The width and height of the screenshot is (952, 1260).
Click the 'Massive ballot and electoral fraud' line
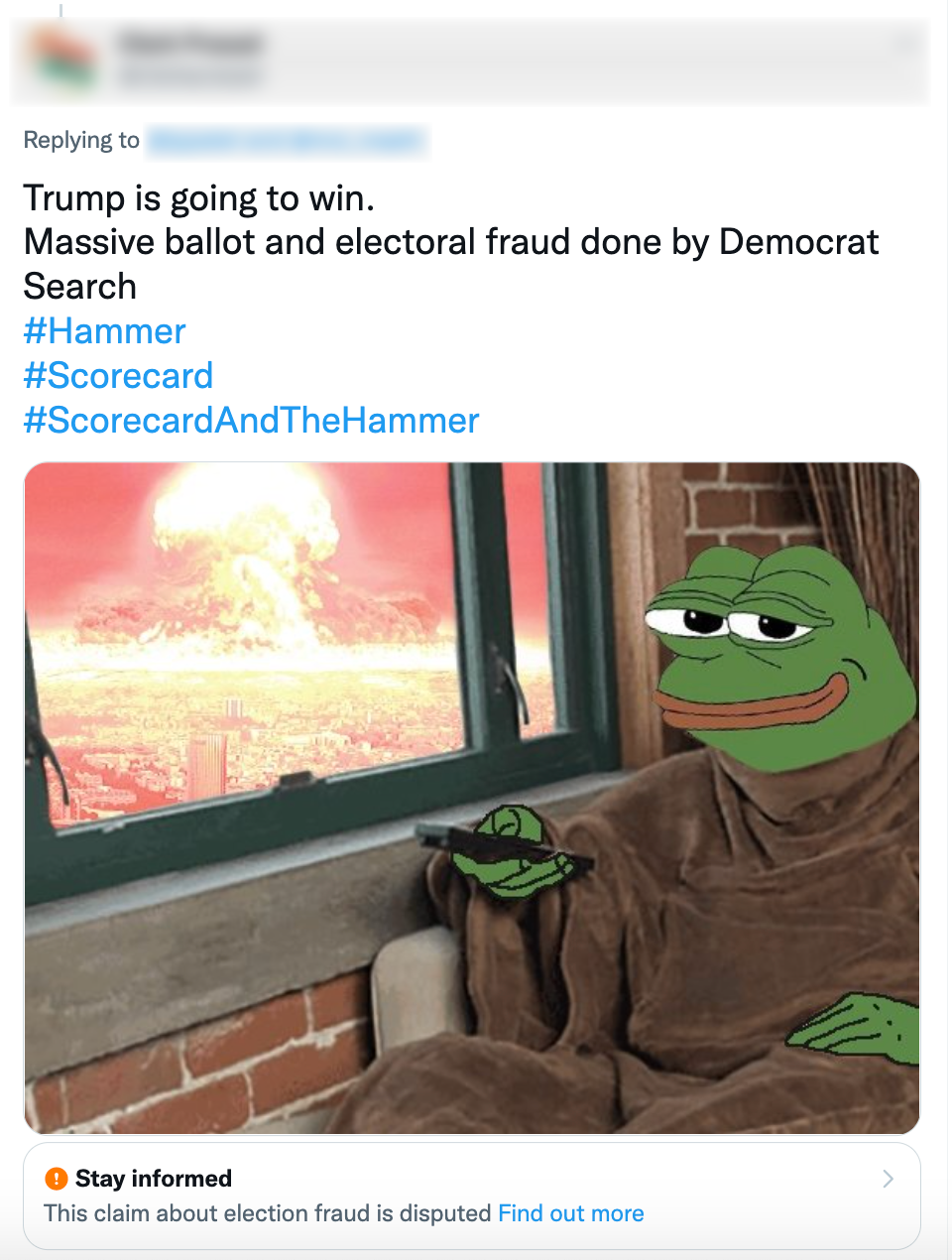click(x=451, y=242)
